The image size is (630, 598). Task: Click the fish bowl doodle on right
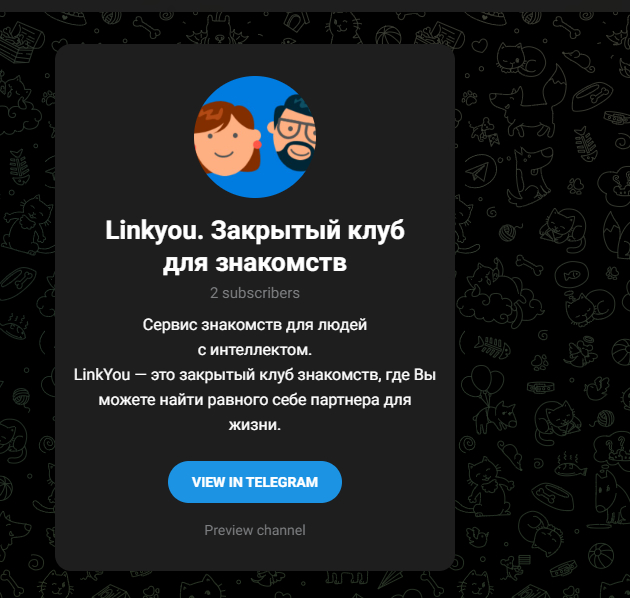572,275
